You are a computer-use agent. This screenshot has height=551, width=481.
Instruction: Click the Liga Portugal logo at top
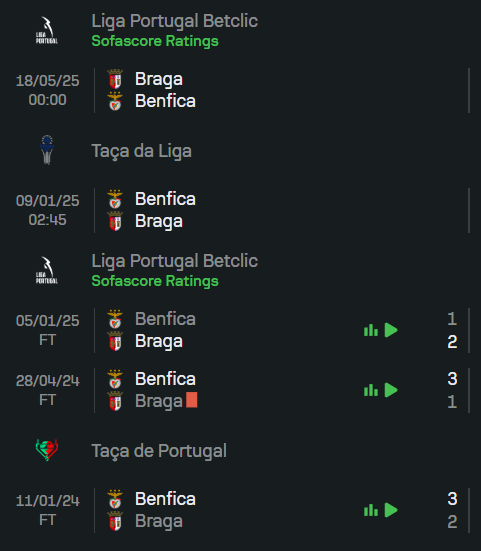(x=47, y=30)
